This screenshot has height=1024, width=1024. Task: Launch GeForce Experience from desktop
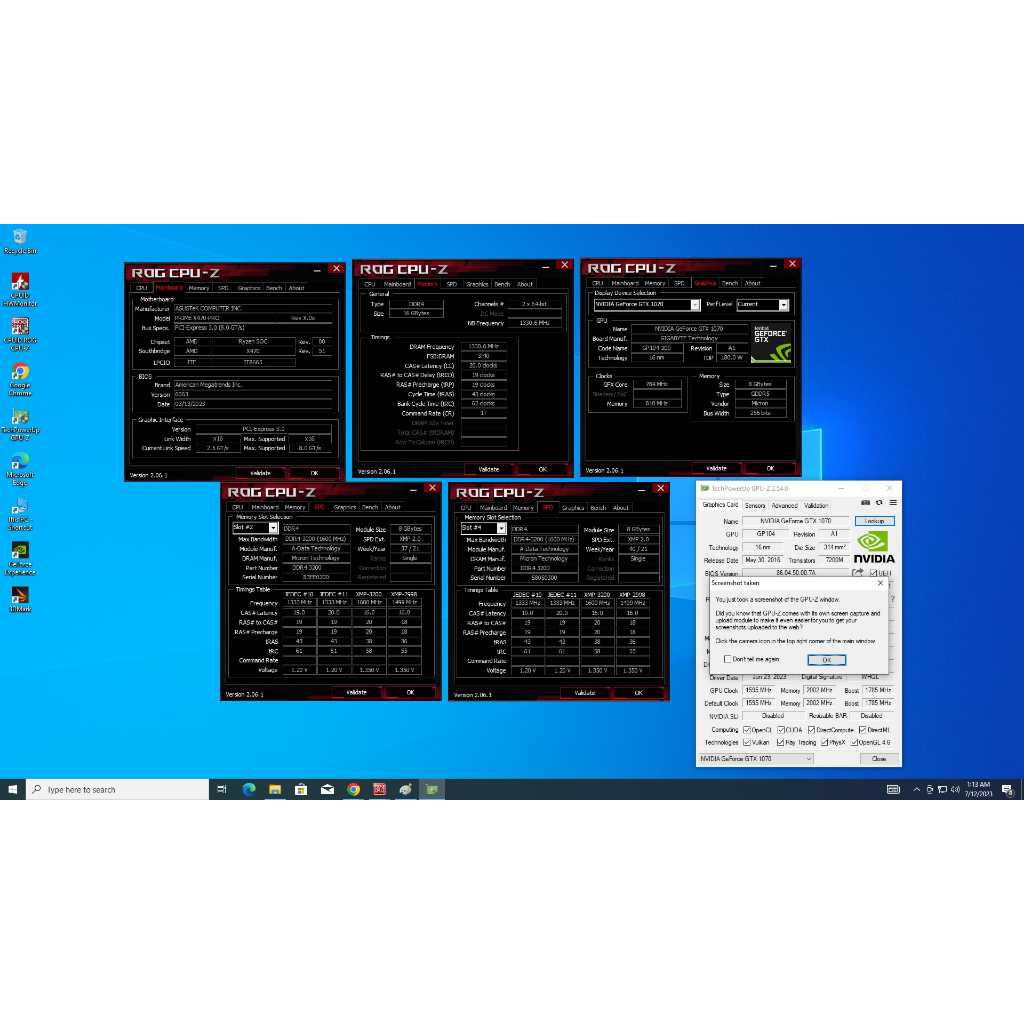(19, 553)
